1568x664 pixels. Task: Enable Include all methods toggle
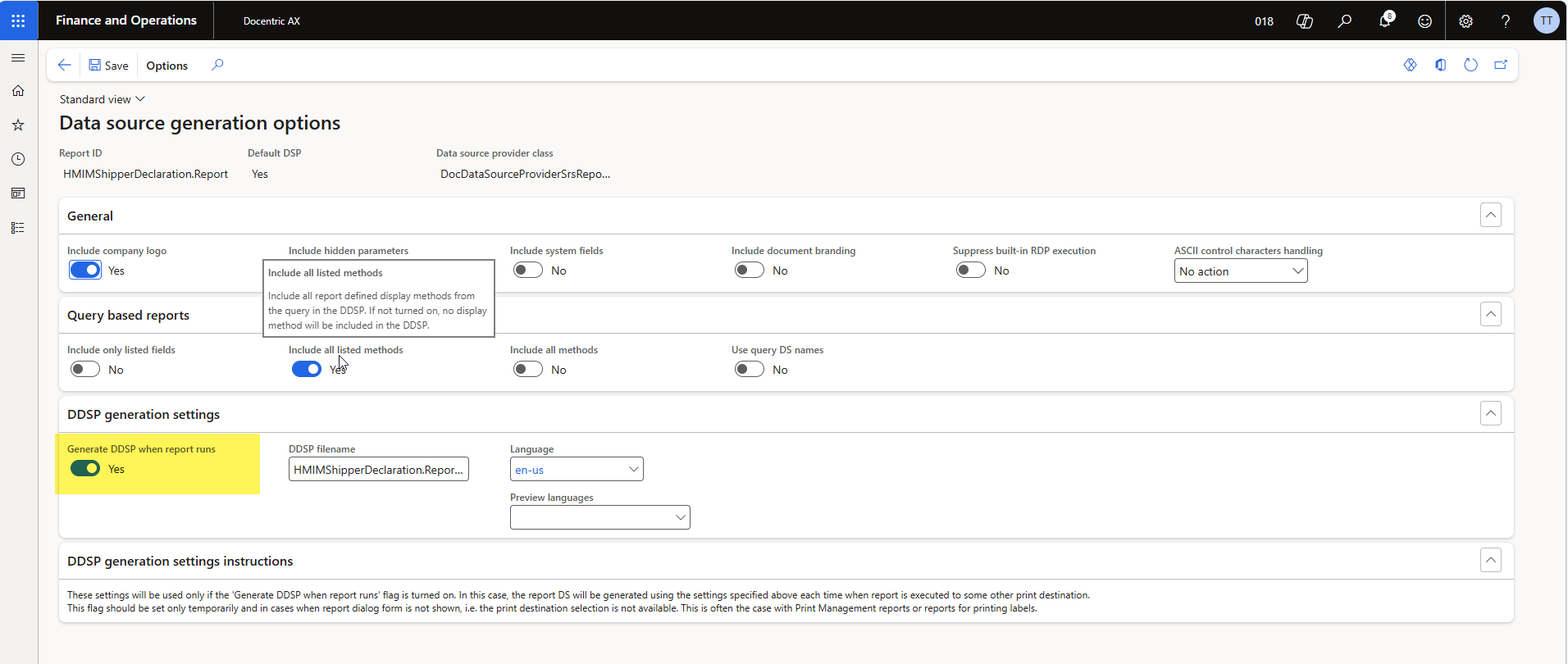click(528, 370)
